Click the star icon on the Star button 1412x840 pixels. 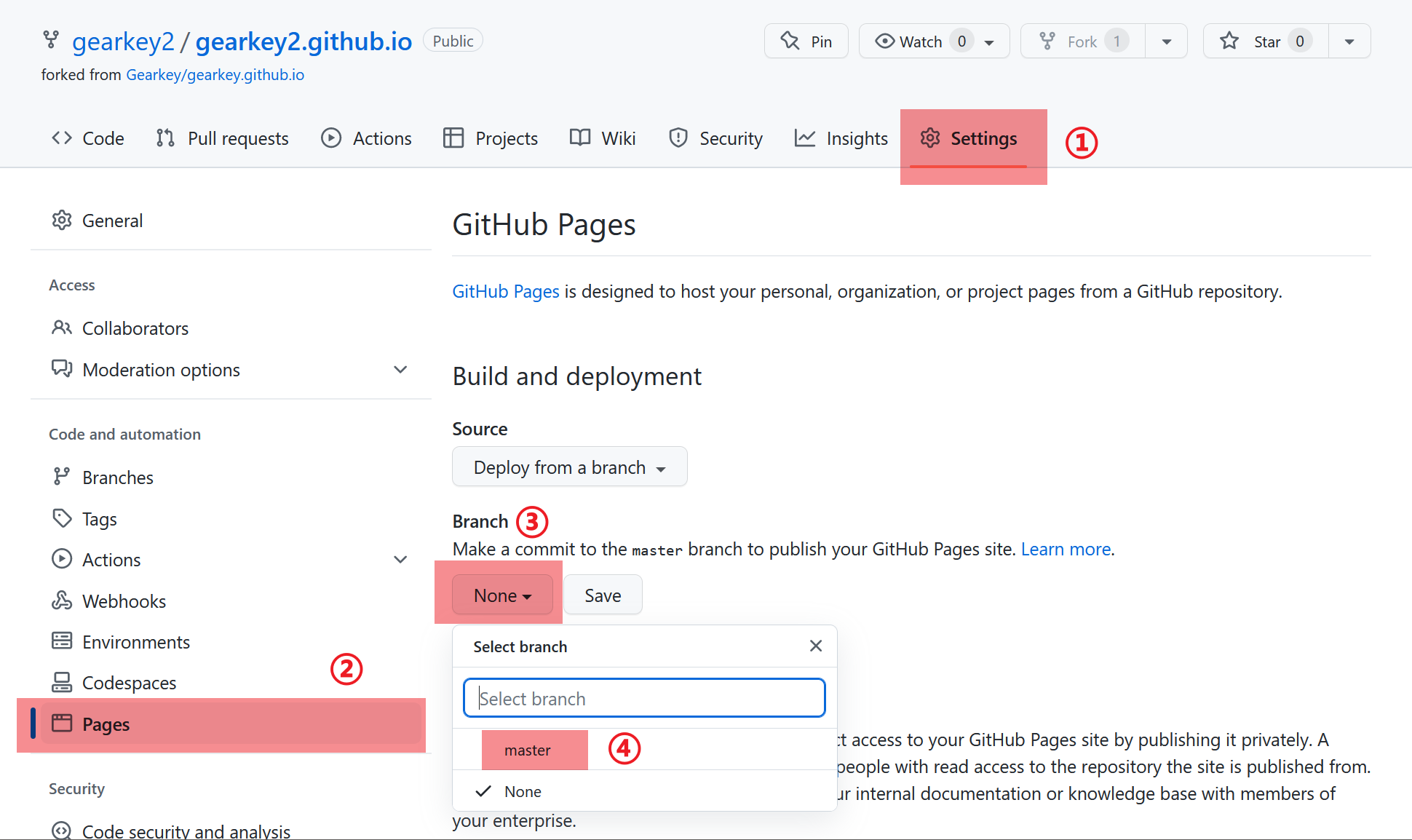pos(1229,41)
